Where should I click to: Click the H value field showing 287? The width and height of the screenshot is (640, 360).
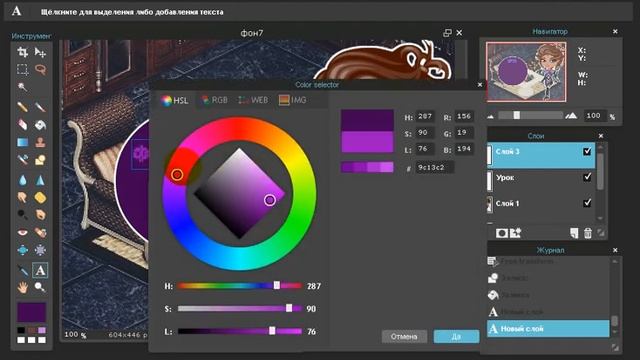425,116
